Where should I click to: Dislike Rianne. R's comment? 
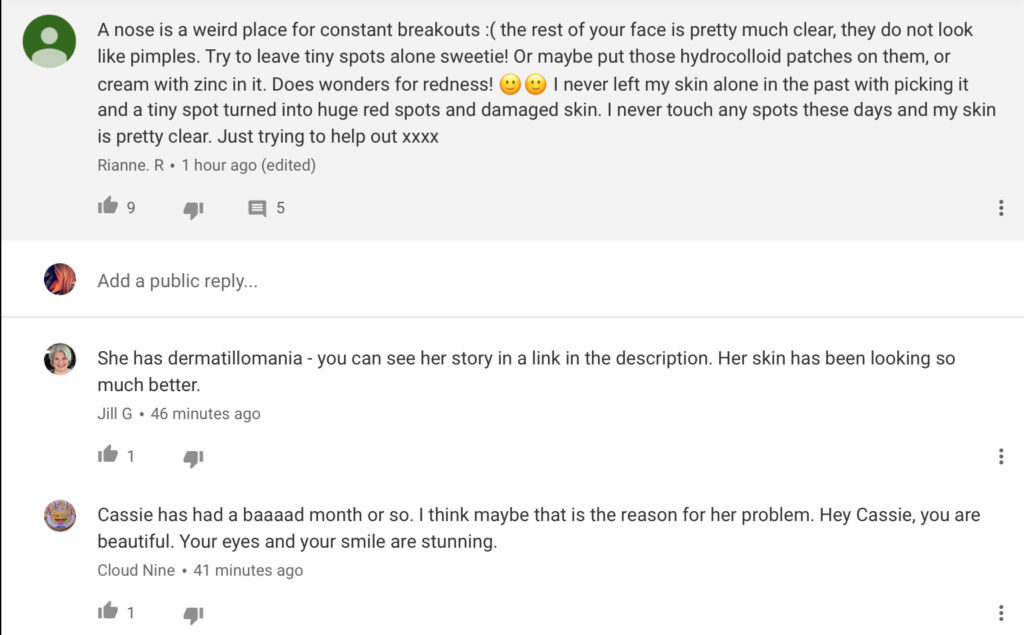(x=193, y=209)
